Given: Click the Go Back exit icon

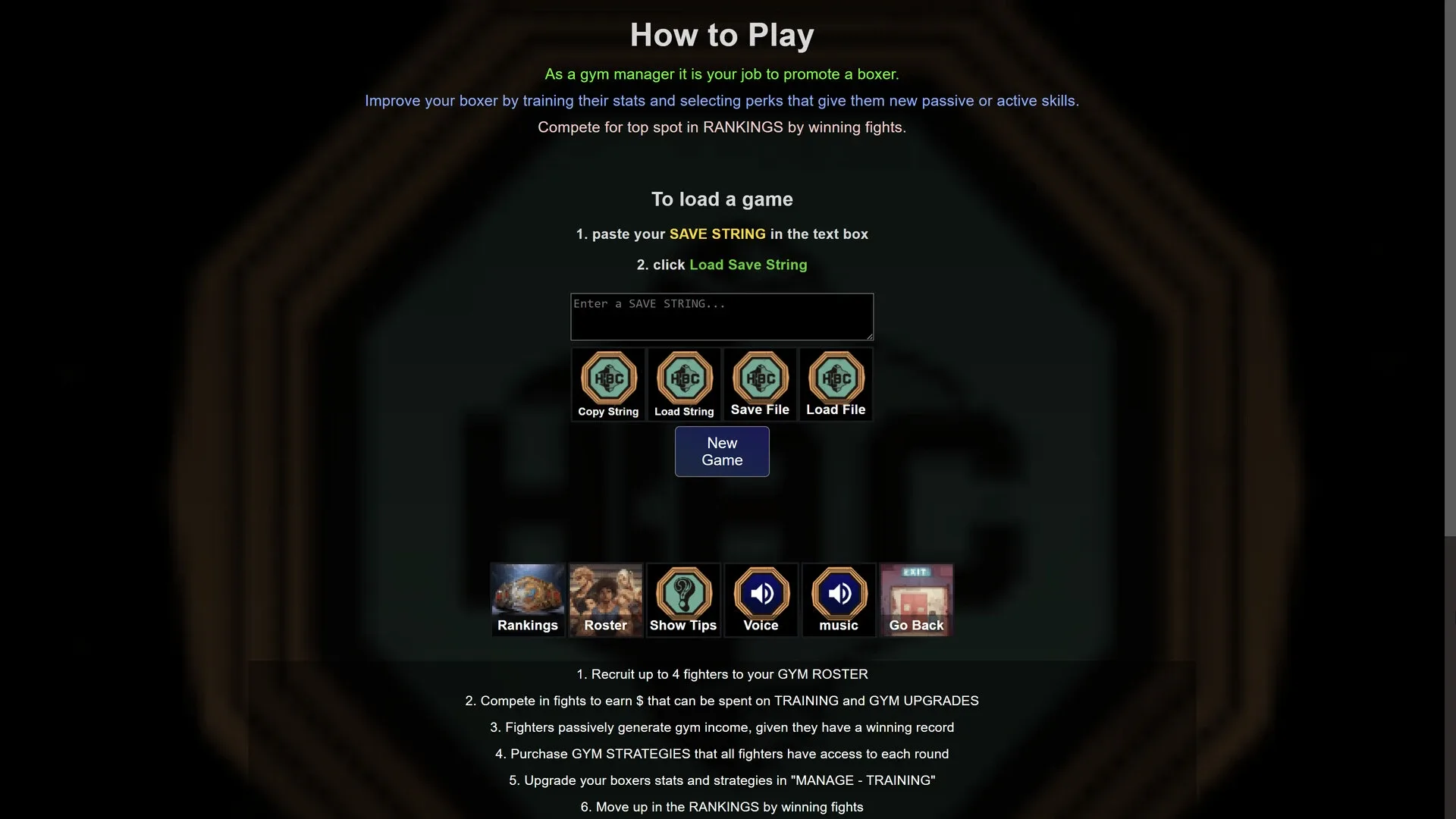Looking at the screenshot, I should coord(916,600).
